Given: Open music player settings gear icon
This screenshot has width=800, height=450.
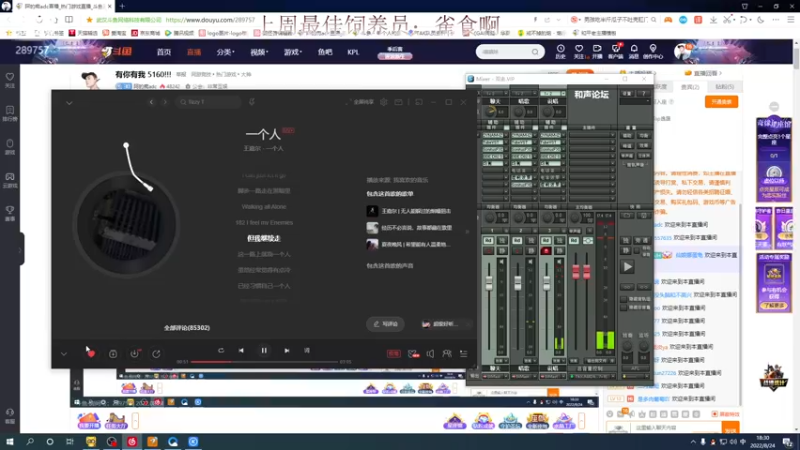Looking at the screenshot, I should 384,102.
